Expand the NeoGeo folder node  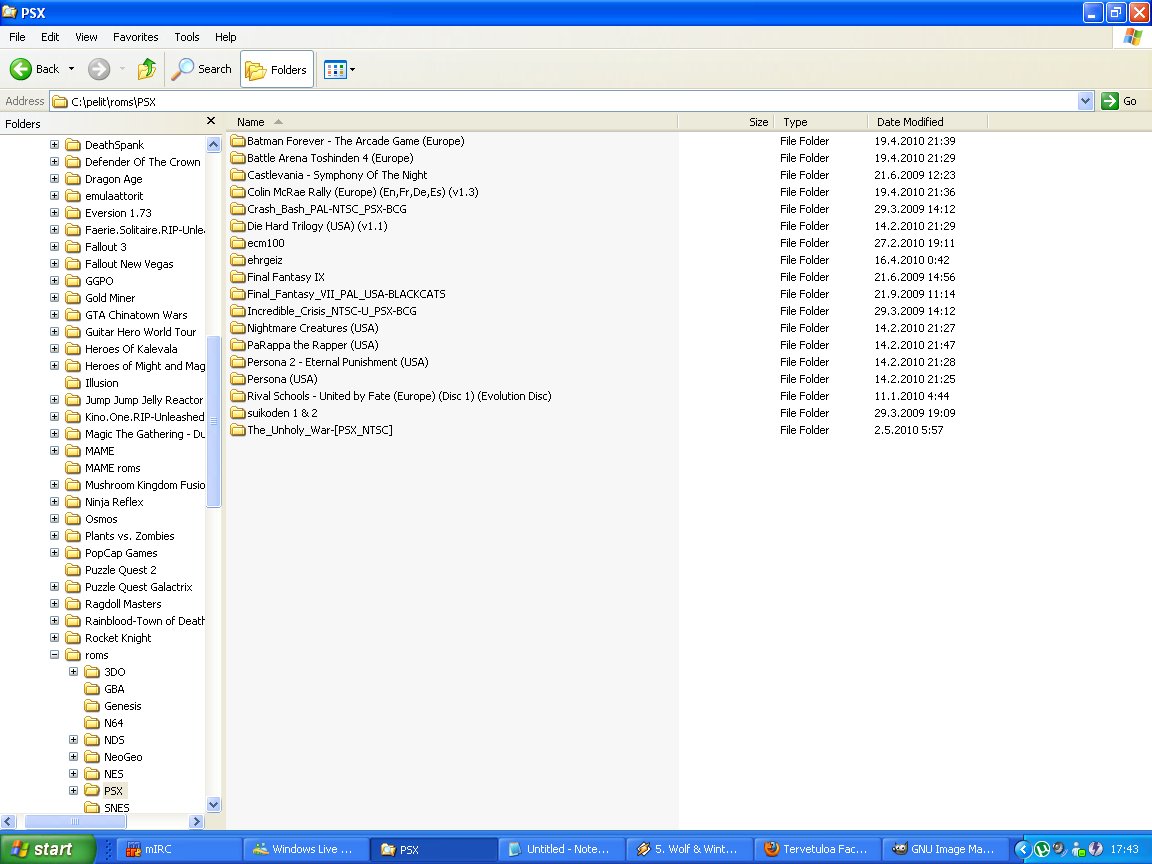pyautogui.click(x=74, y=757)
